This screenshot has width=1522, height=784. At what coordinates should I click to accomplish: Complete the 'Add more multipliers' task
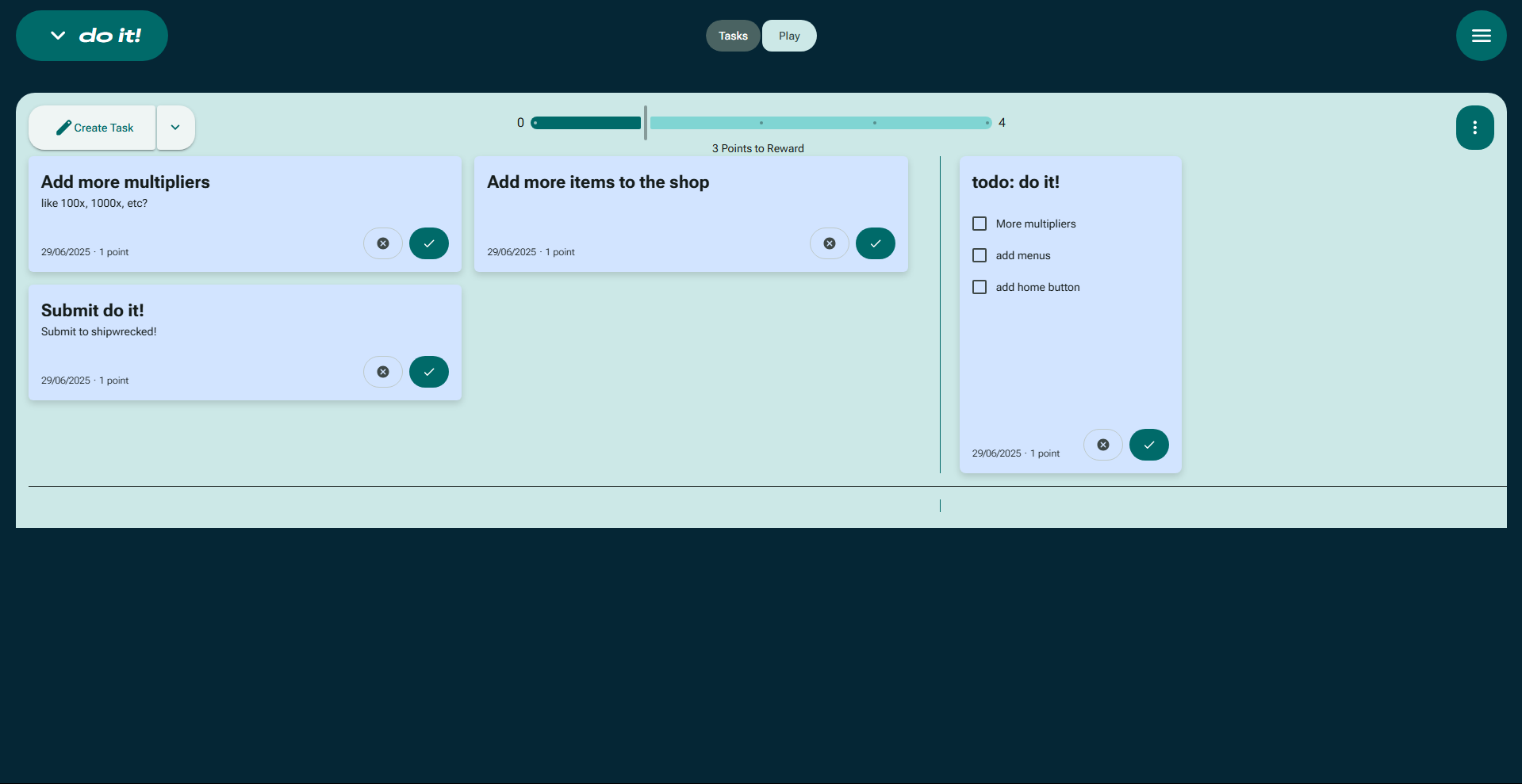pos(428,243)
